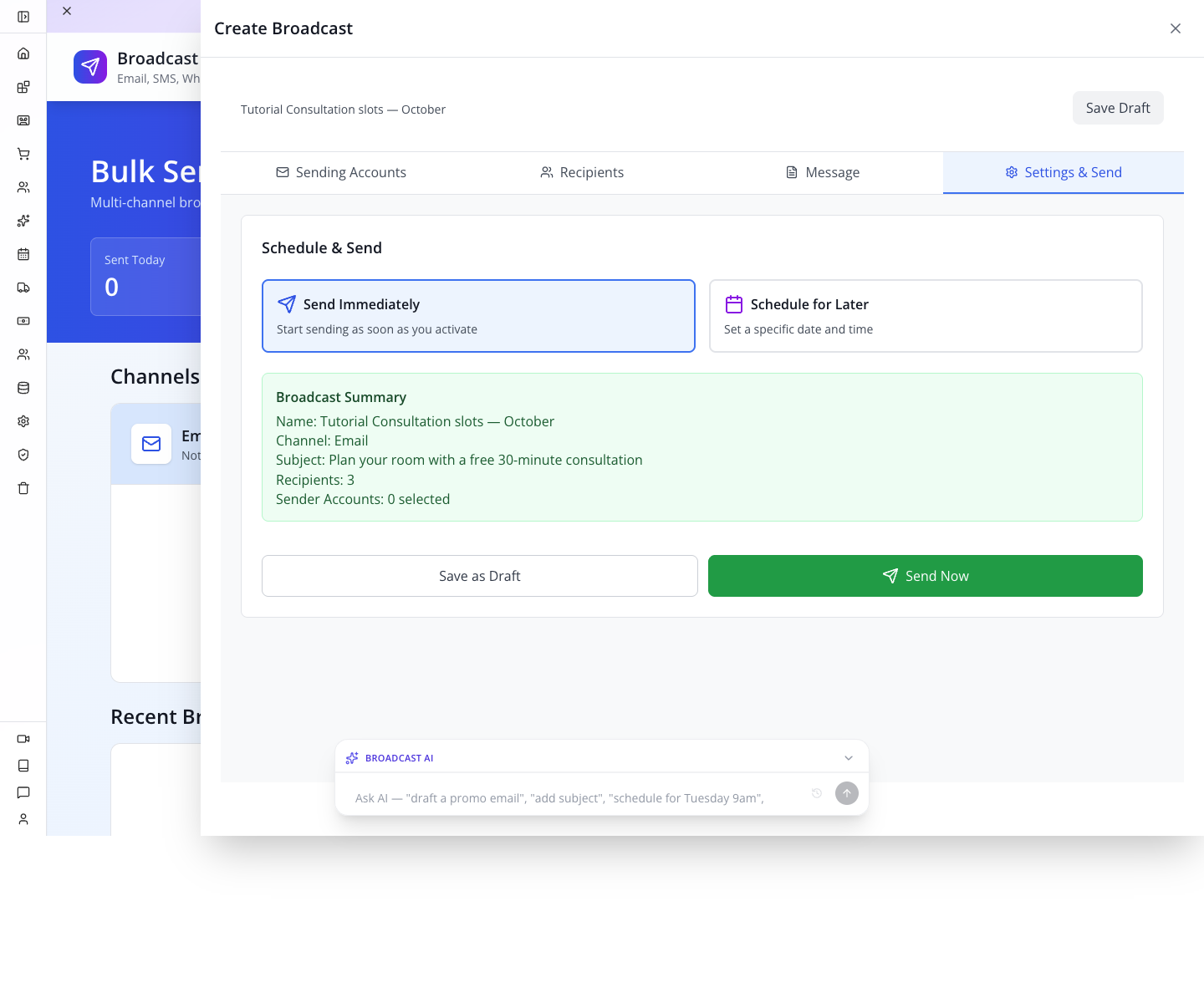Open the video camera sidebar icon
Viewport: 1204px width, 1003px height.
[x=23, y=739]
